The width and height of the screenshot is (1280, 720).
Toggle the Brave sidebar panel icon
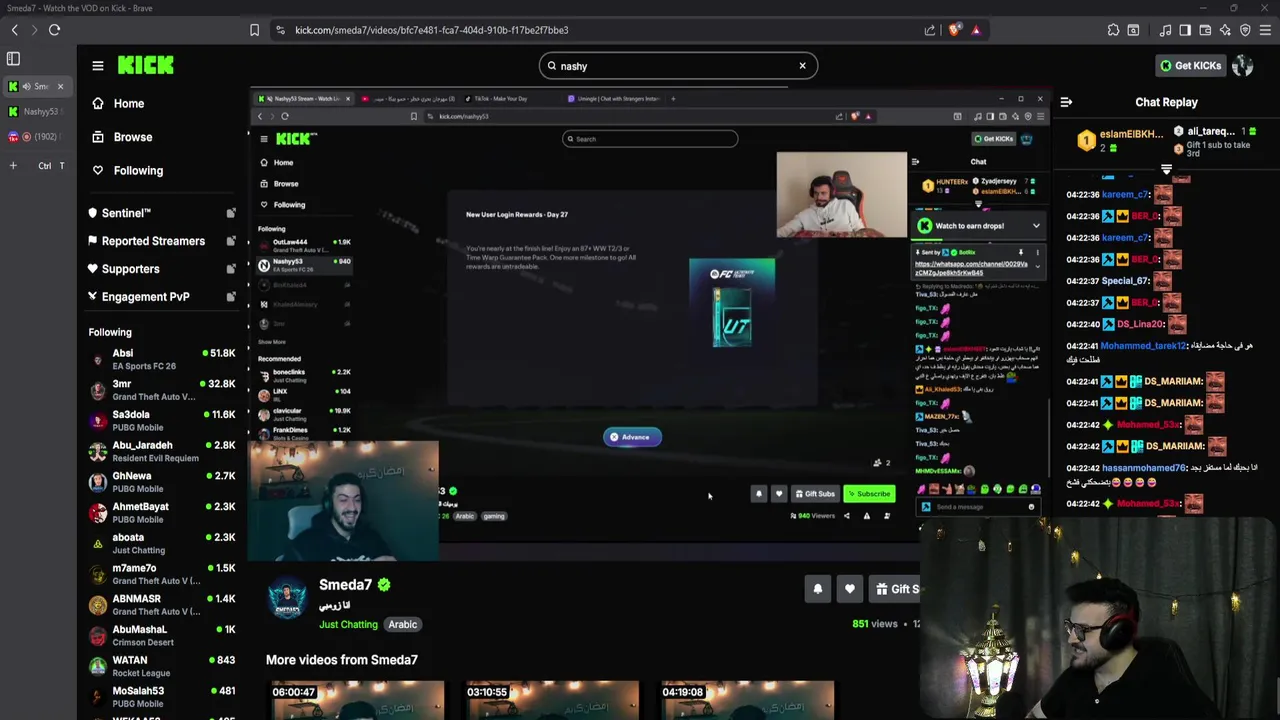point(1185,30)
